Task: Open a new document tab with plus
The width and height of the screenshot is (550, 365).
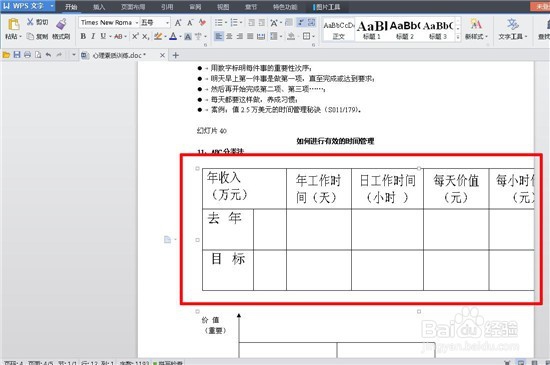Action: (176, 55)
